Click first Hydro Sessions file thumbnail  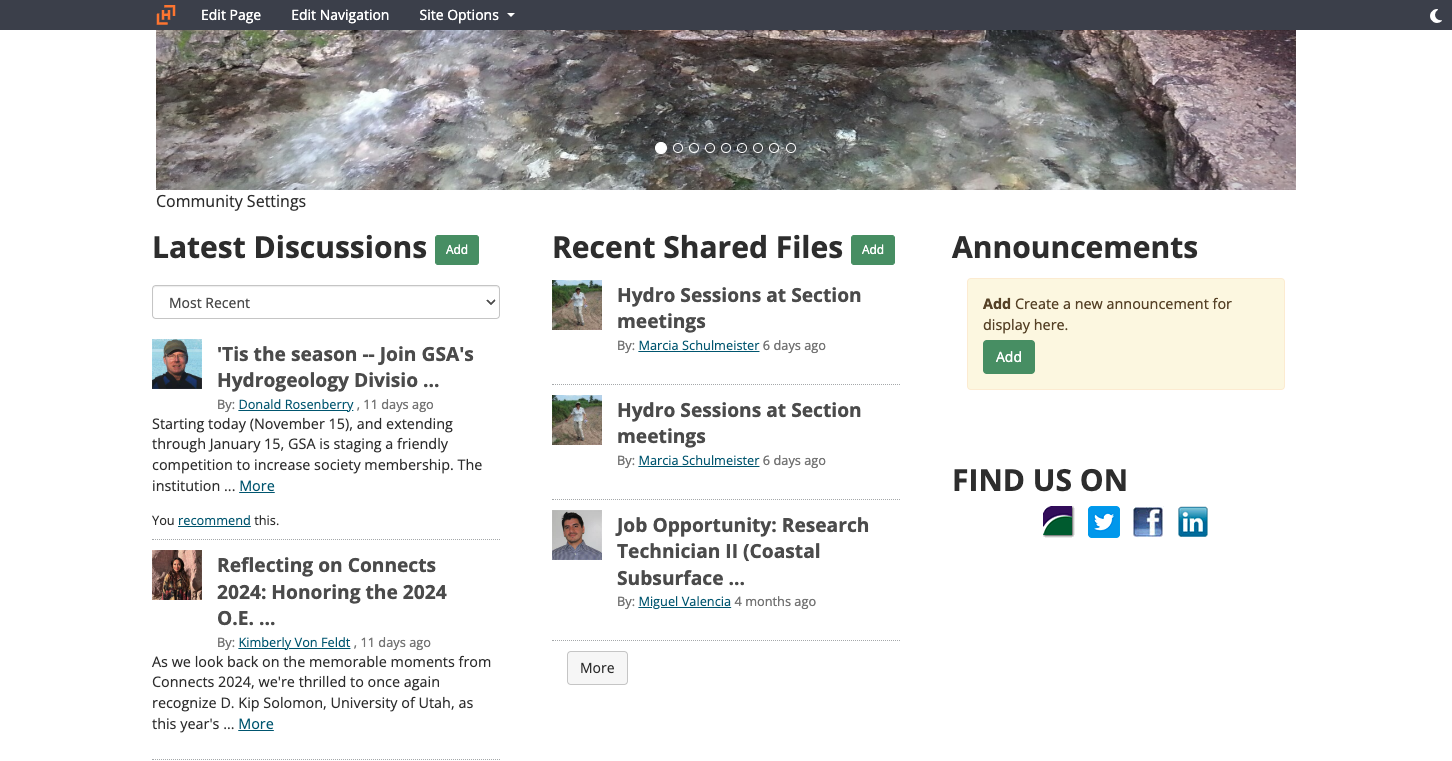[x=577, y=305]
